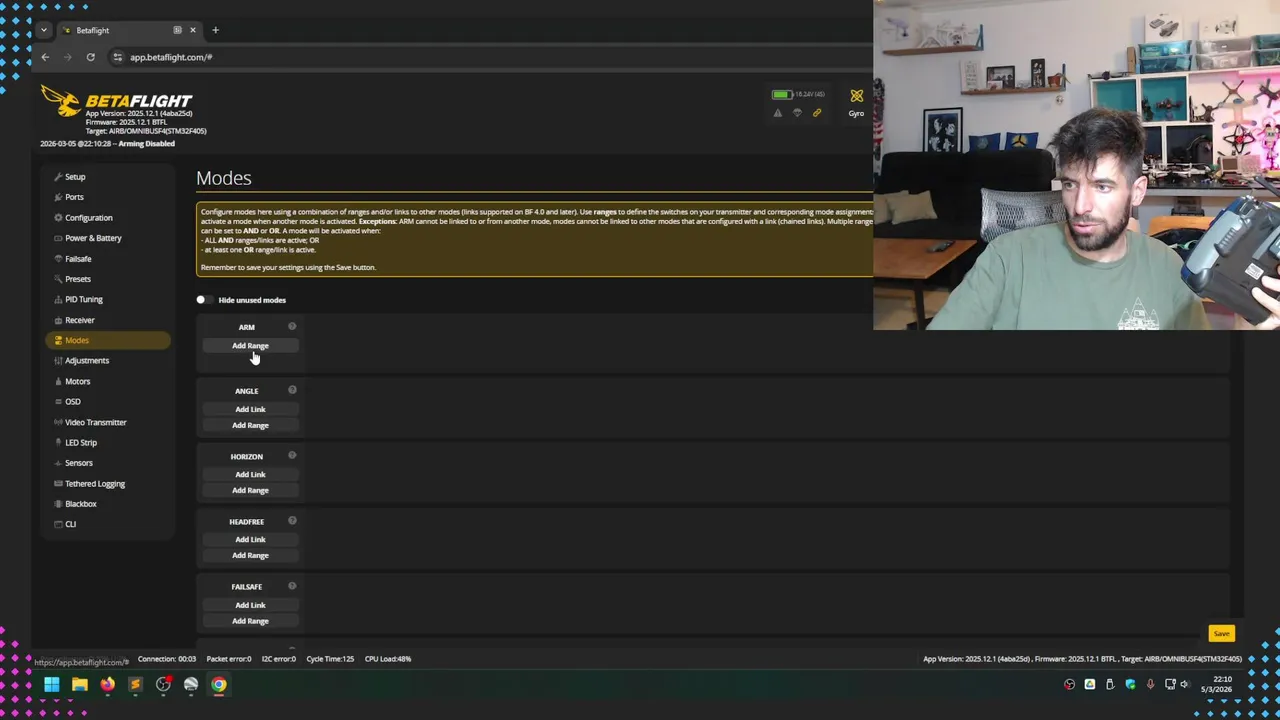
Task: Click 'Cycle Time:125' in status bar
Action: 330,659
